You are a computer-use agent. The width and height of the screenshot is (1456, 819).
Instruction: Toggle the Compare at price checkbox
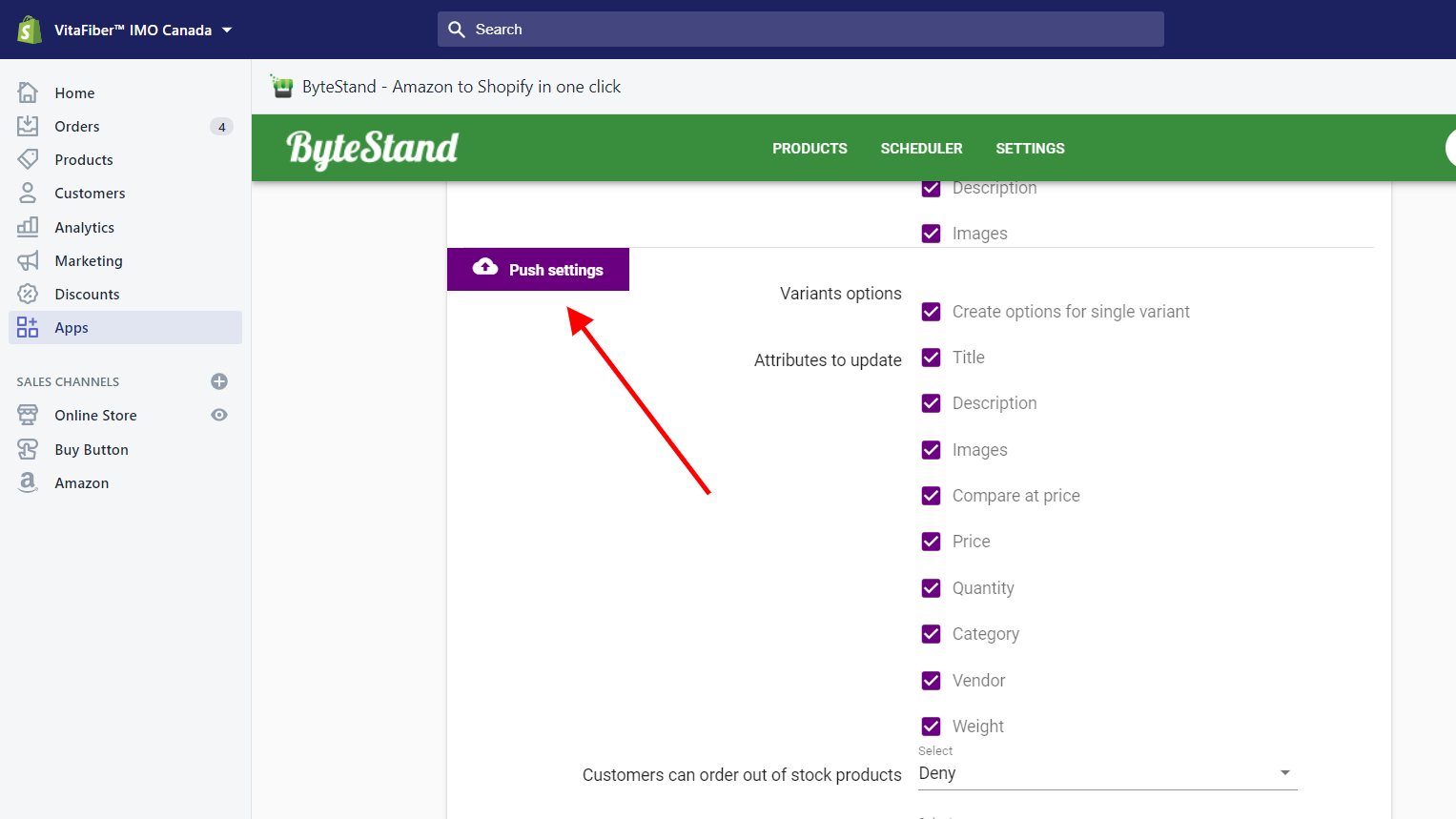click(932, 496)
